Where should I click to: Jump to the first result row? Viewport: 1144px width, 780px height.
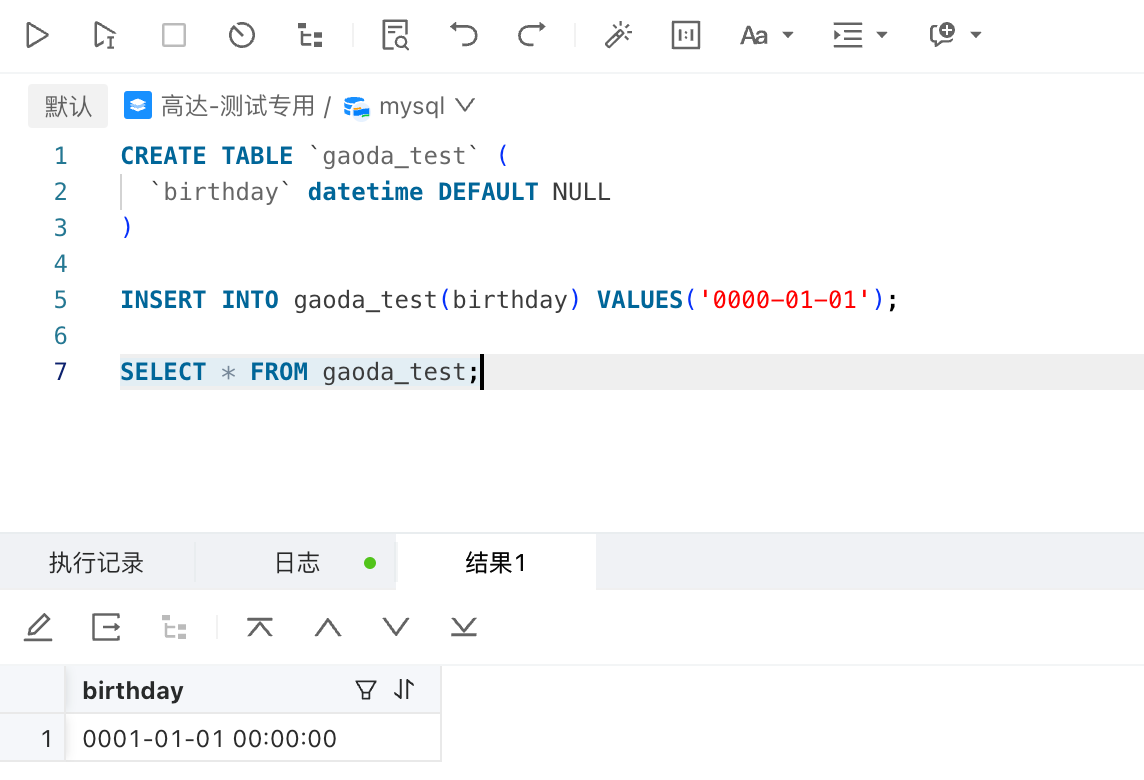259,627
